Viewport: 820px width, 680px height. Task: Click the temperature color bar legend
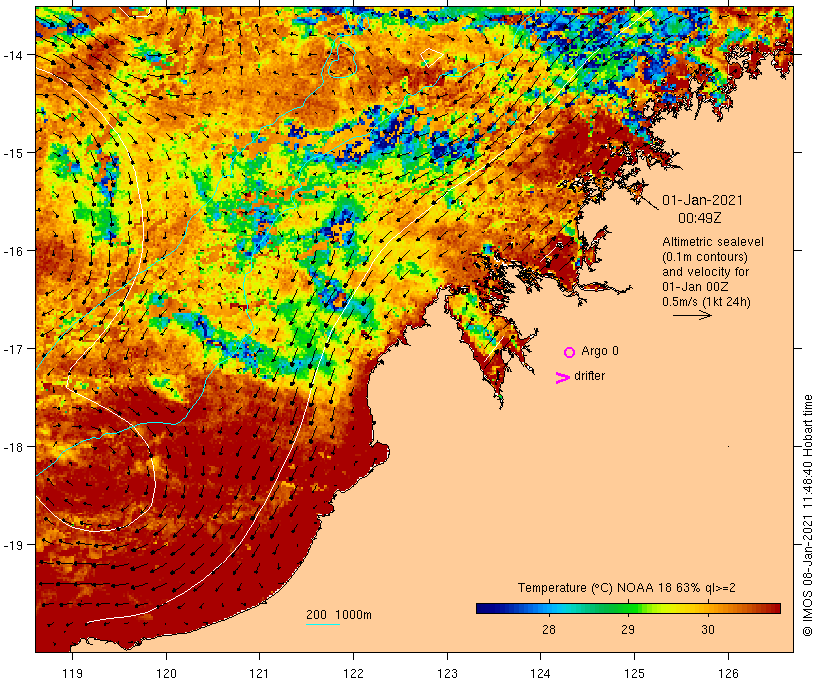pos(628,608)
